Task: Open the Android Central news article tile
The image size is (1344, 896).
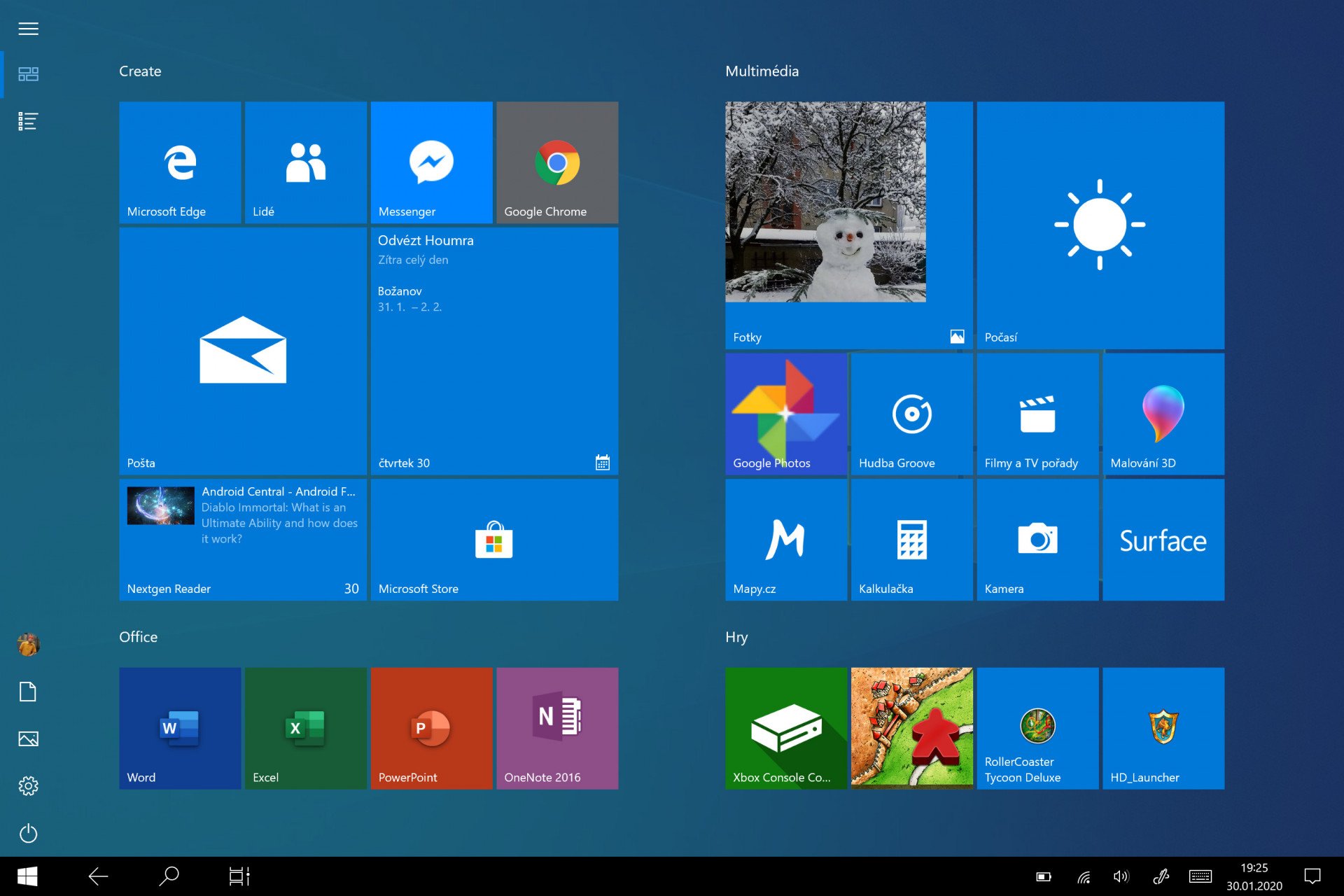Action: (243, 540)
